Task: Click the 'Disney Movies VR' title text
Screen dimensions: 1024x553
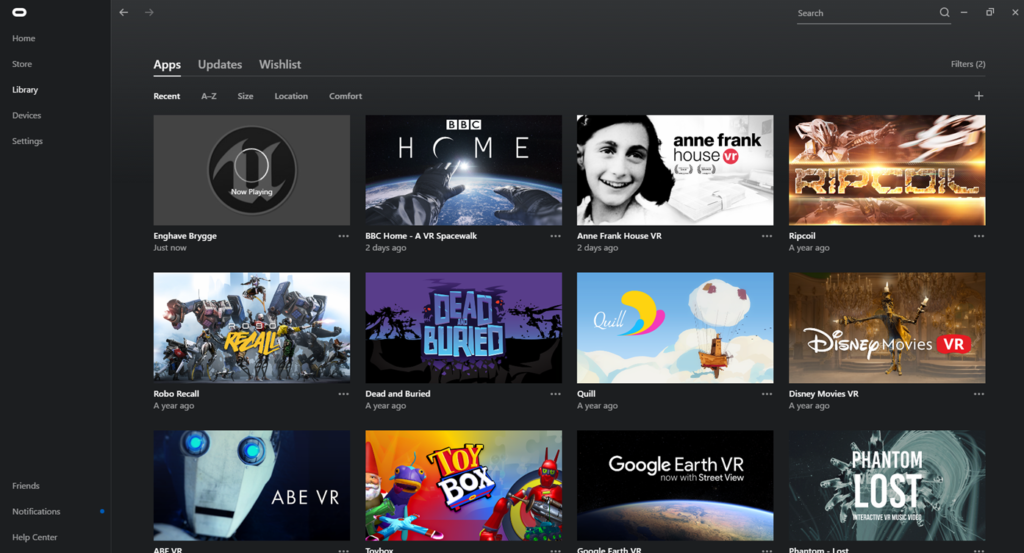Action: click(x=824, y=394)
